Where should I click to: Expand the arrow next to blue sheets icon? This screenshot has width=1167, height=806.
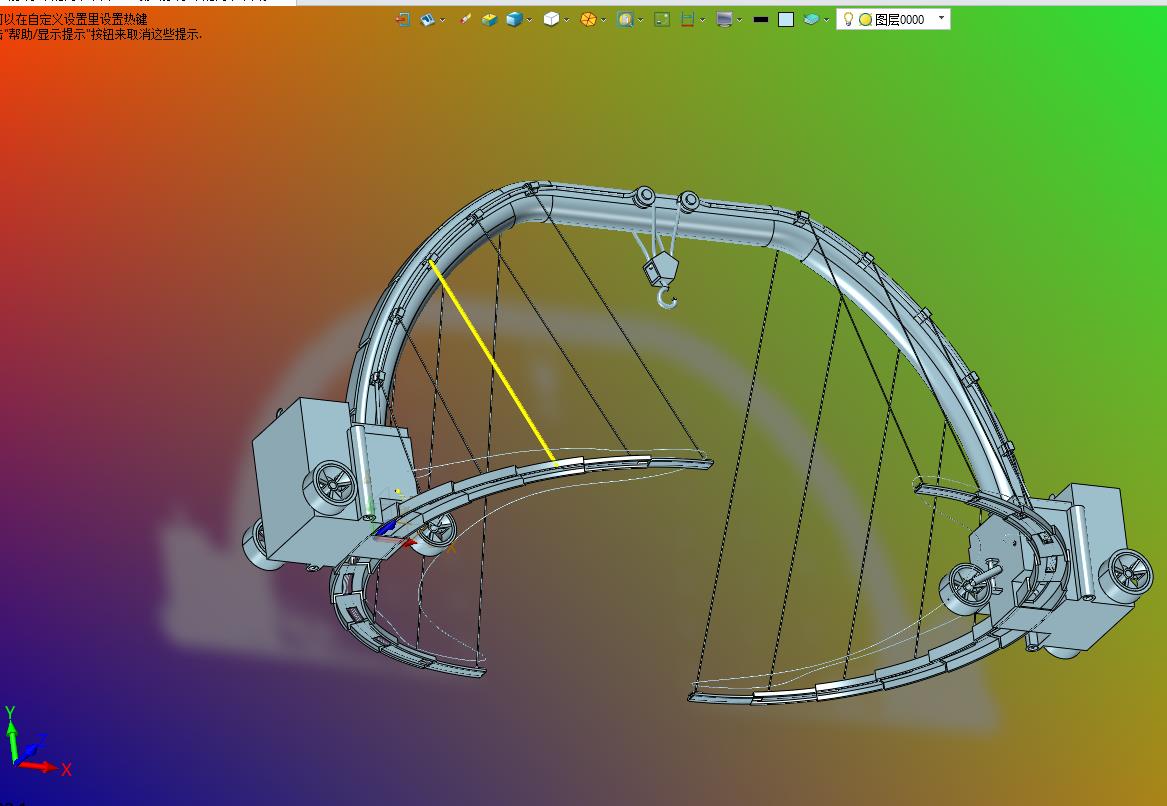(x=443, y=19)
